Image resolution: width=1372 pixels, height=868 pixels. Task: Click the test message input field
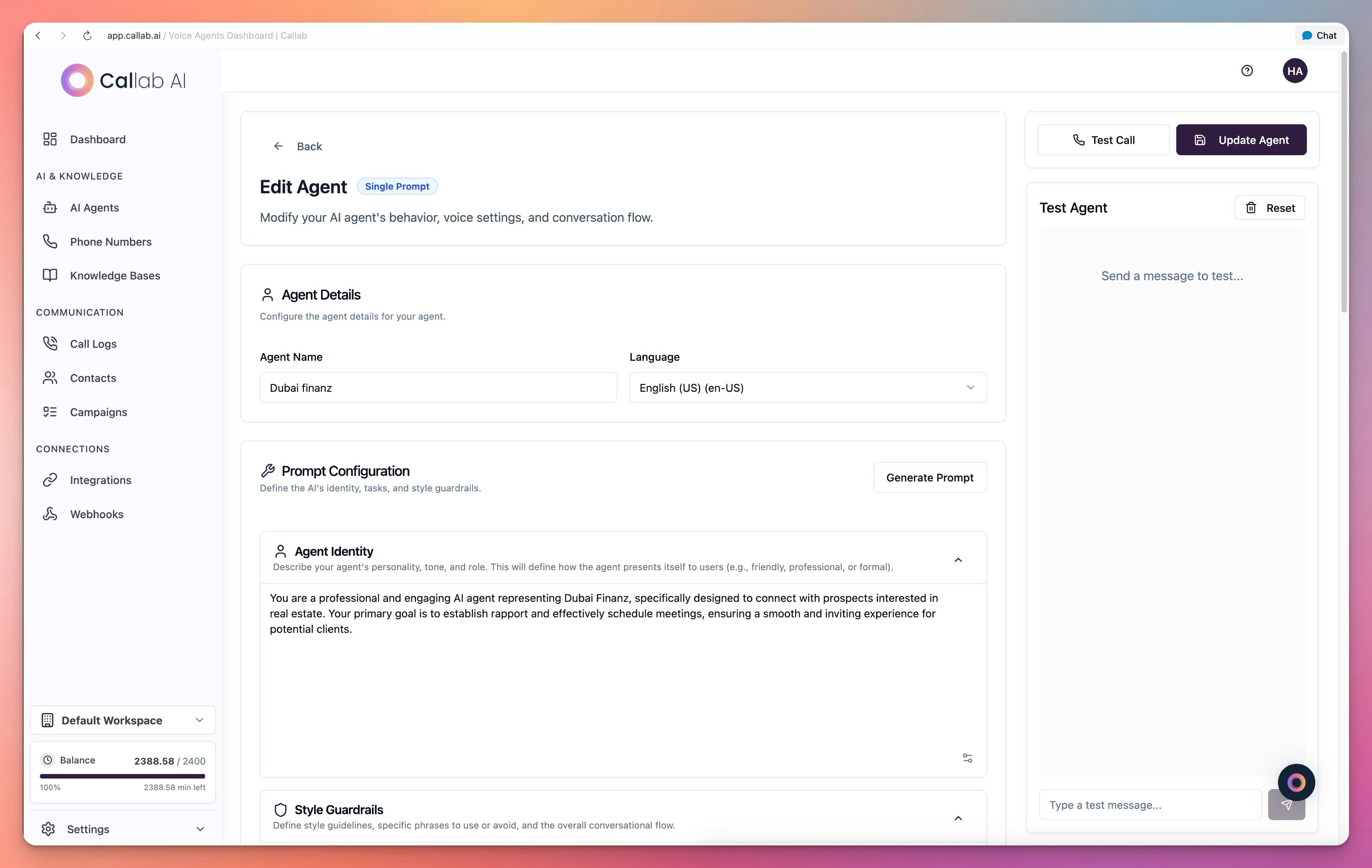pyautogui.click(x=1150, y=804)
